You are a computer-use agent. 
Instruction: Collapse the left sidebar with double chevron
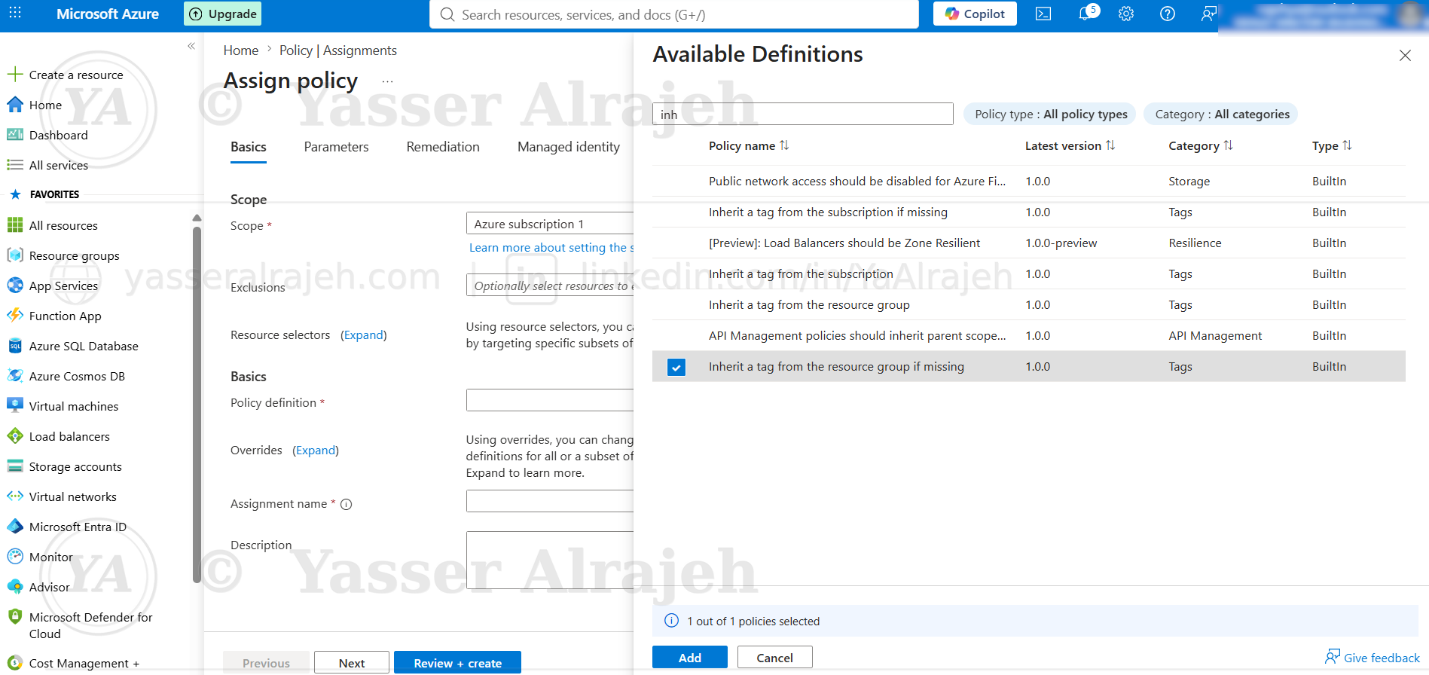click(191, 47)
